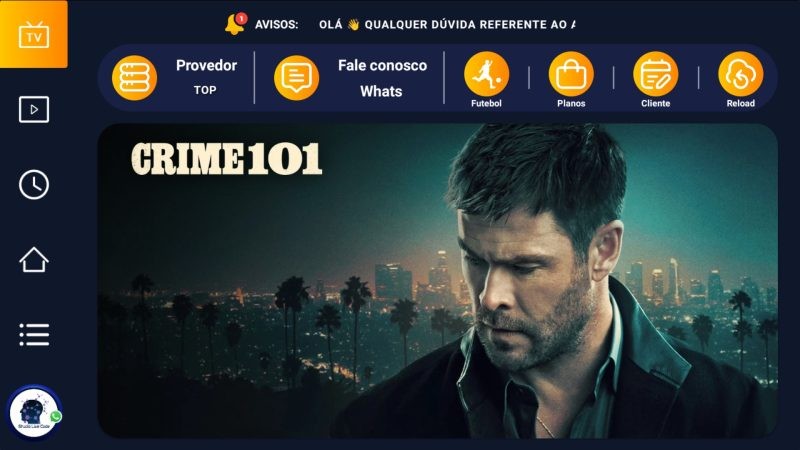Click the Studio Lue Code logo
This screenshot has width=800, height=450.
[34, 412]
